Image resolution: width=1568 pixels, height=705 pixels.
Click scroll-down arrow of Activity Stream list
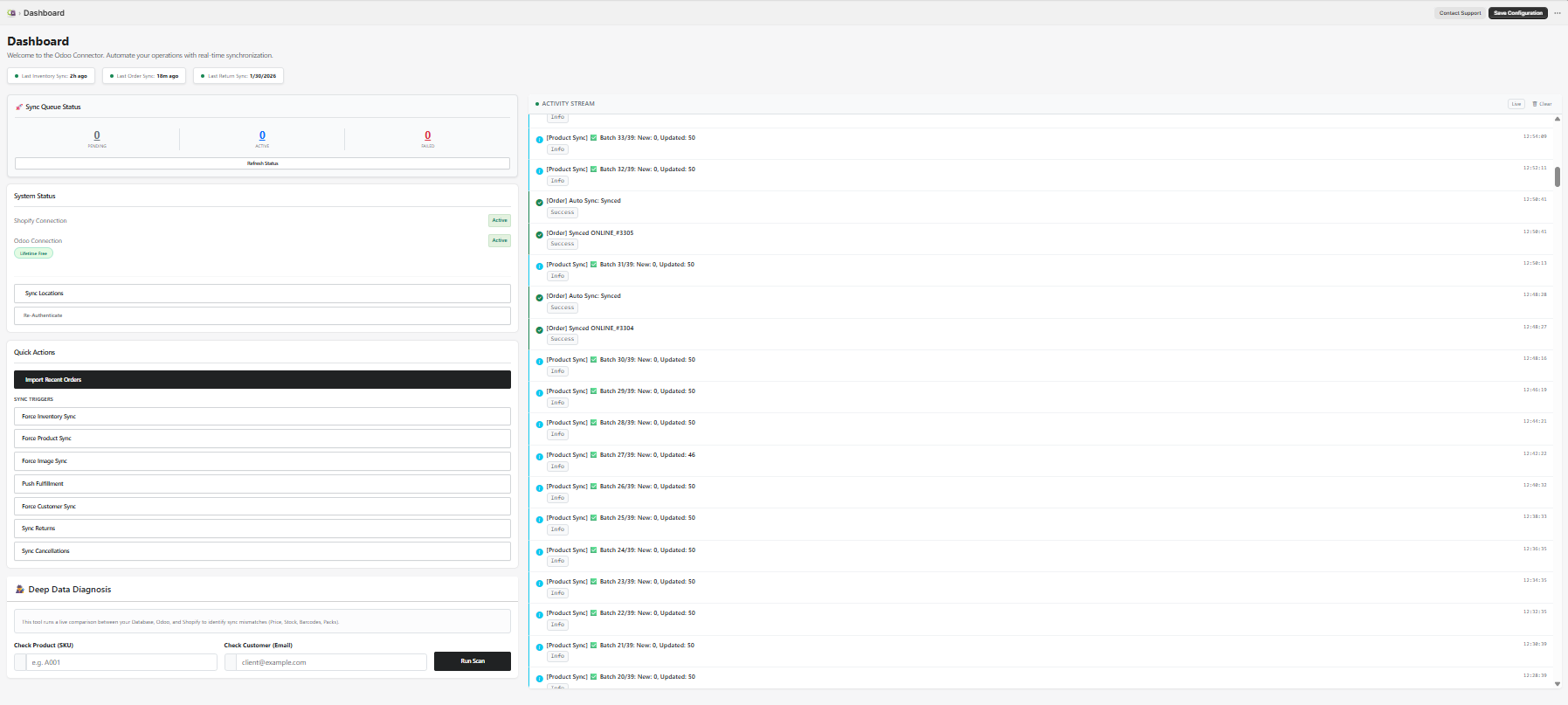[x=1557, y=683]
